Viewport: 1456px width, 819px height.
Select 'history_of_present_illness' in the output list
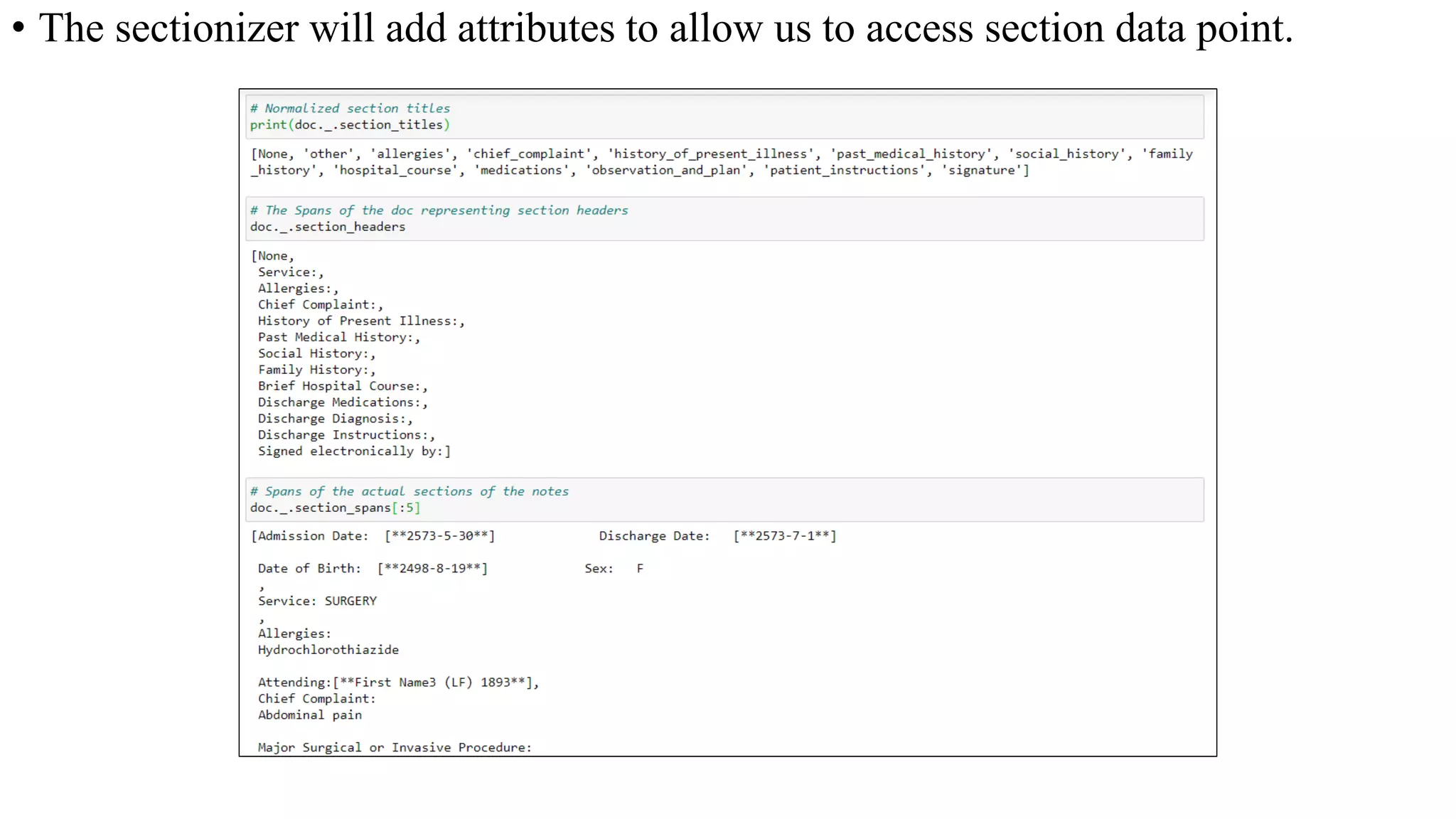click(x=711, y=154)
